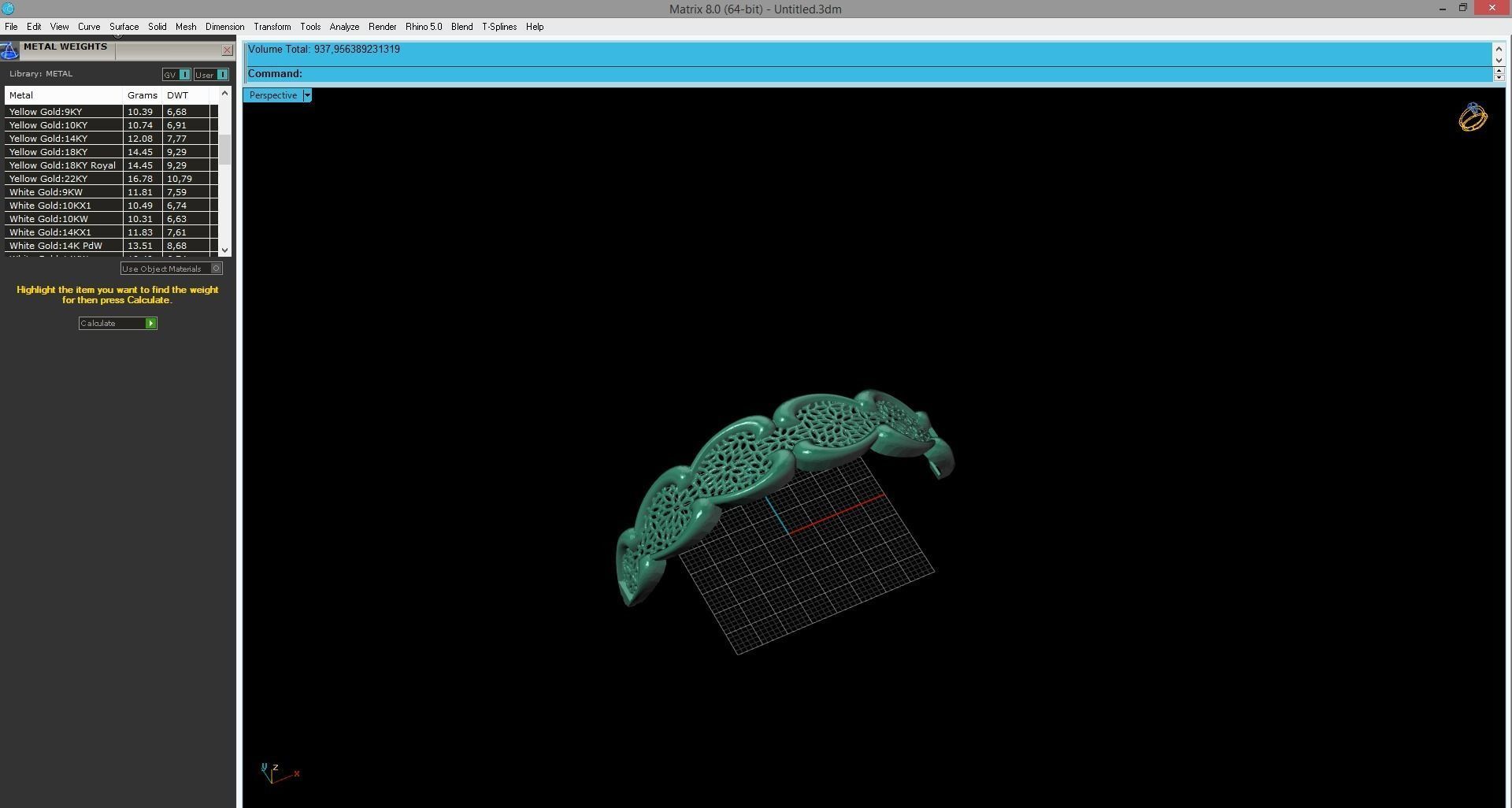The image size is (1512, 808).
Task: Click the Perspective viewport label
Action: pos(273,95)
